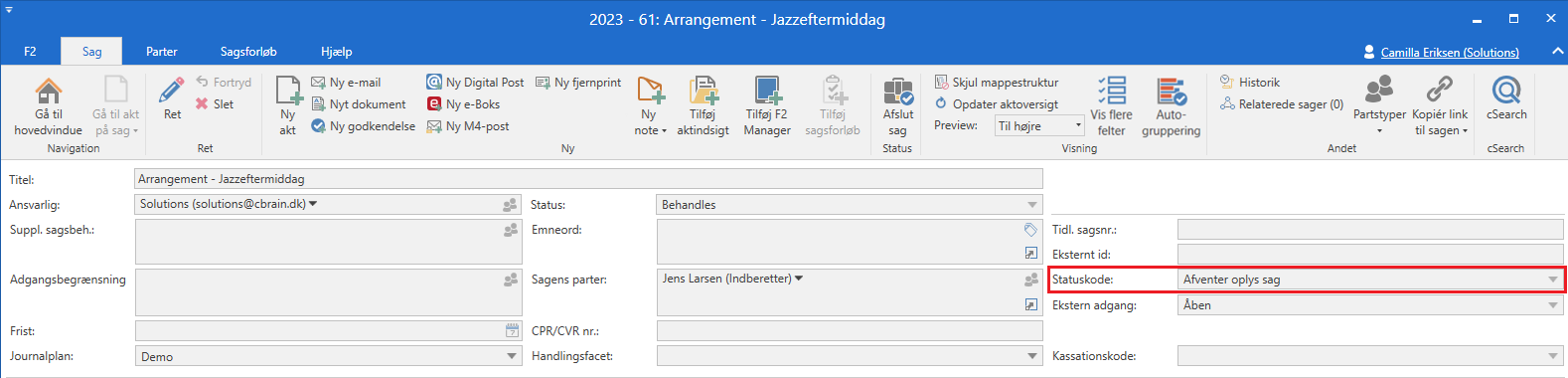The width and height of the screenshot is (1568, 378).
Task: Open Relaterede sager (0)
Action: click(1282, 104)
